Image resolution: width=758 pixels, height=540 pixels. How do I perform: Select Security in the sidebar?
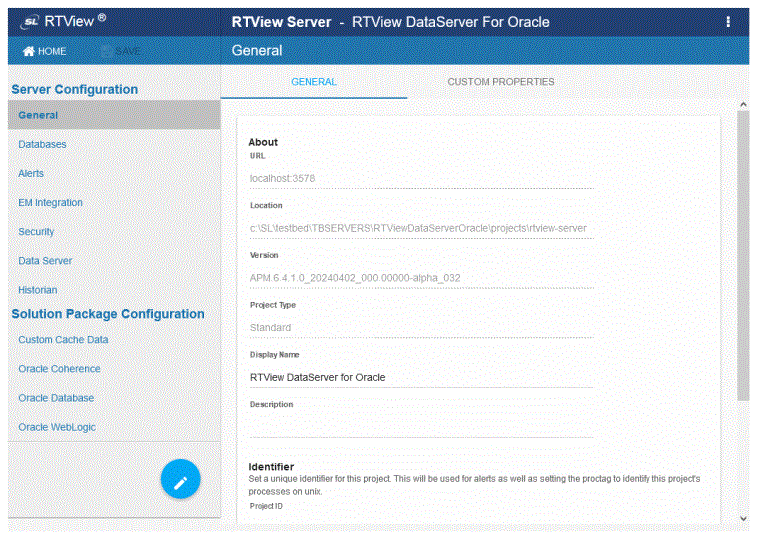pyautogui.click(x=36, y=231)
